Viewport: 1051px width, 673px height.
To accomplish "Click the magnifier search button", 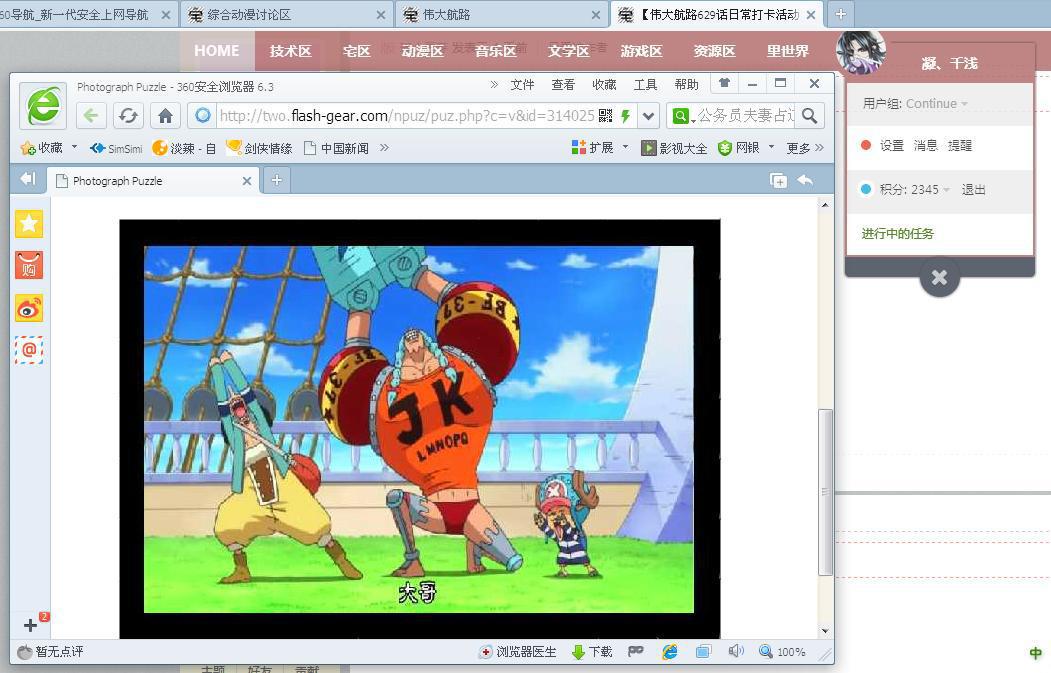I will [x=810, y=116].
